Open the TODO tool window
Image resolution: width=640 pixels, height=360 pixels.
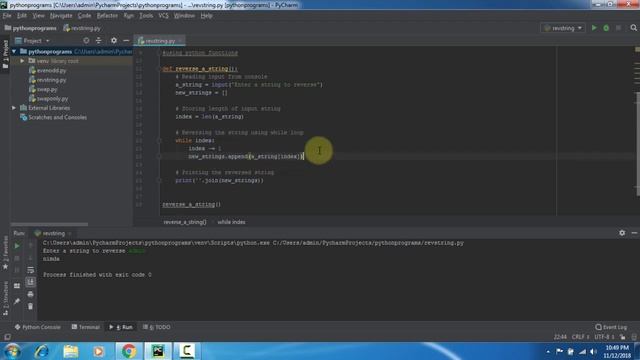point(156,327)
